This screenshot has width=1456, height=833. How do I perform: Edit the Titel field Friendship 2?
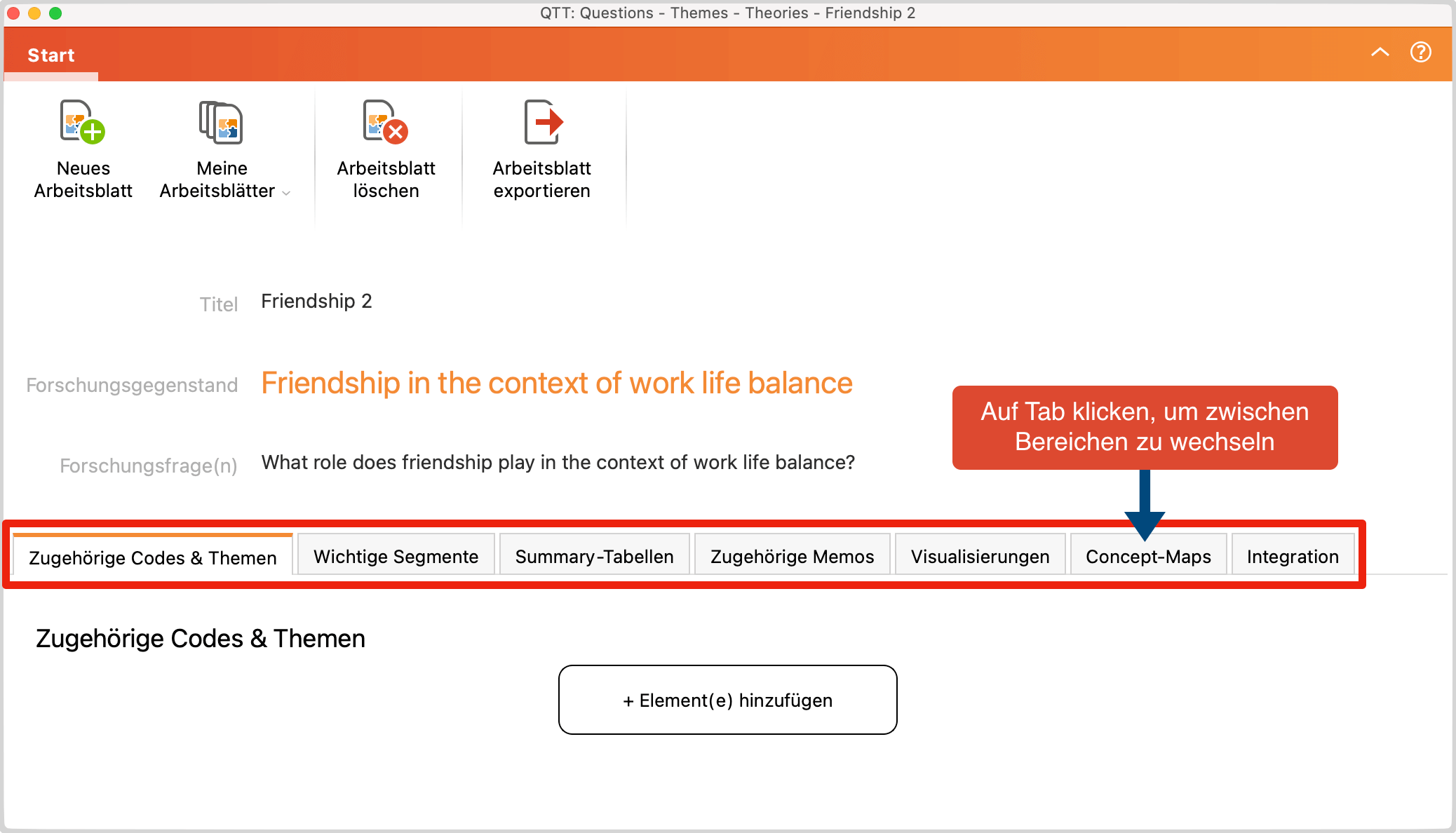tap(316, 302)
